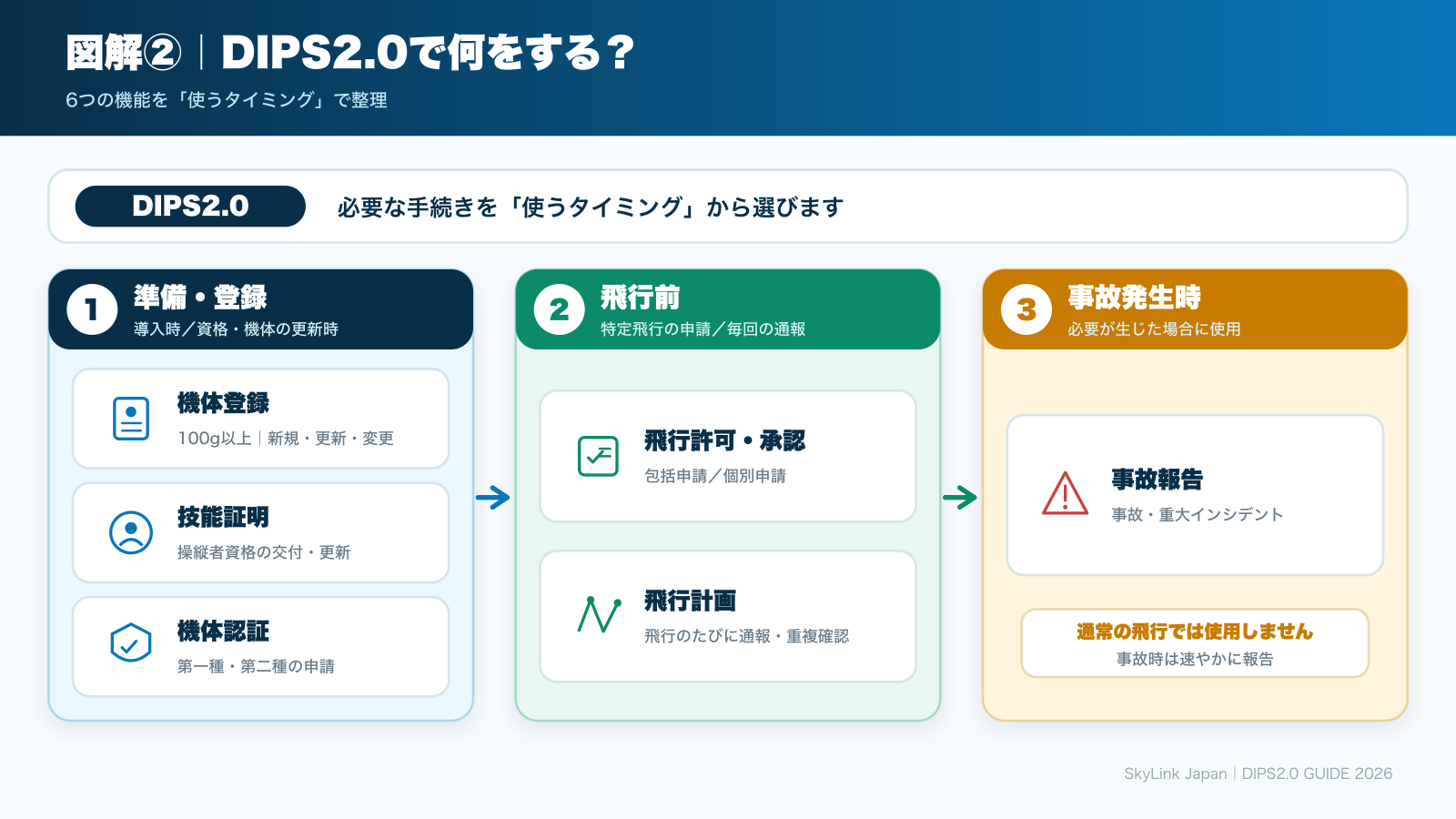Click the 飛行前 column heading
The width and height of the screenshot is (1456, 819).
pos(641,298)
